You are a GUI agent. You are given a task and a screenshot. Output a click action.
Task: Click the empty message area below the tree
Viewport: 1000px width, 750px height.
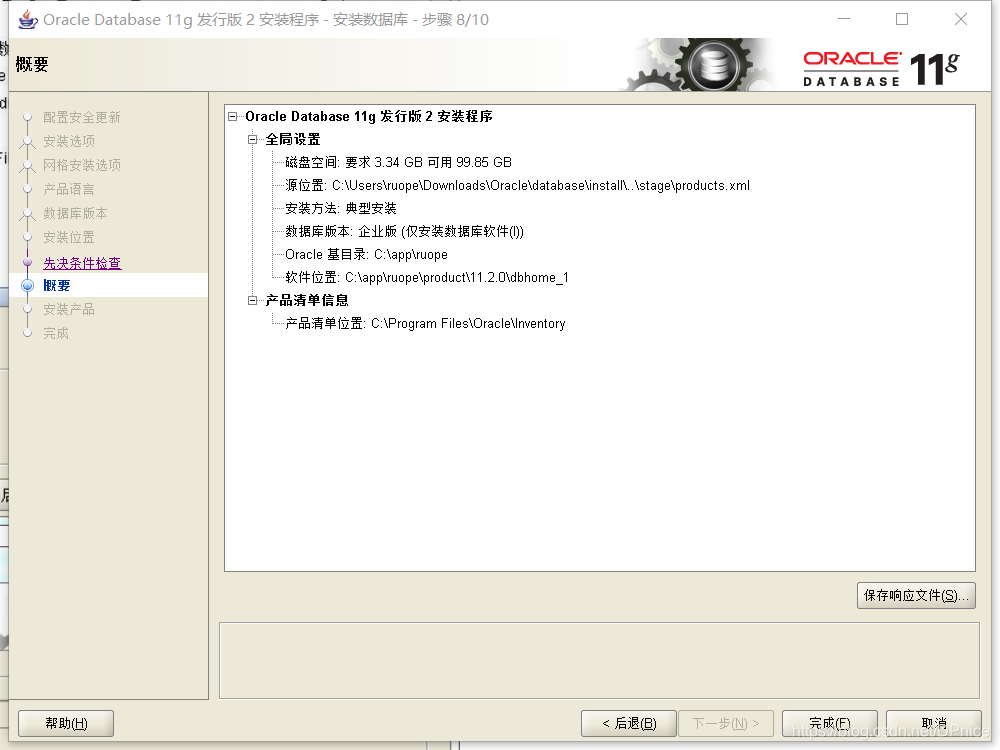click(x=599, y=661)
